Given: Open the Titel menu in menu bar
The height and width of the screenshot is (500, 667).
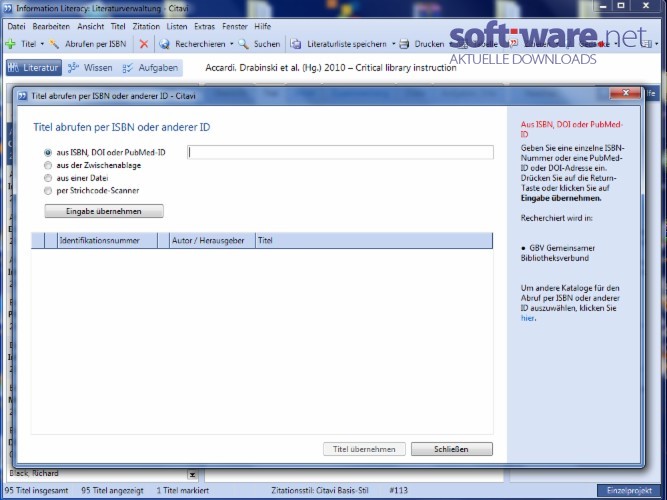Looking at the screenshot, I should point(118,26).
